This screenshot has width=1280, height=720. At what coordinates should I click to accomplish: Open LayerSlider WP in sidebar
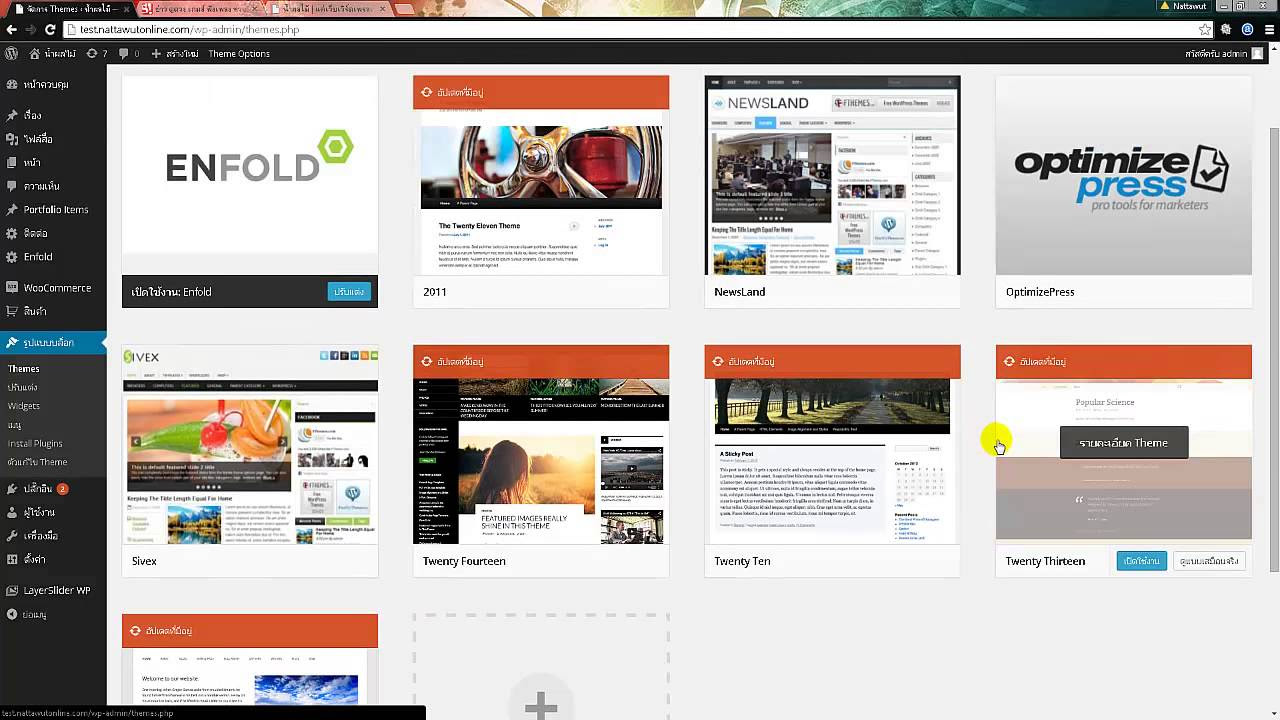tap(53, 590)
